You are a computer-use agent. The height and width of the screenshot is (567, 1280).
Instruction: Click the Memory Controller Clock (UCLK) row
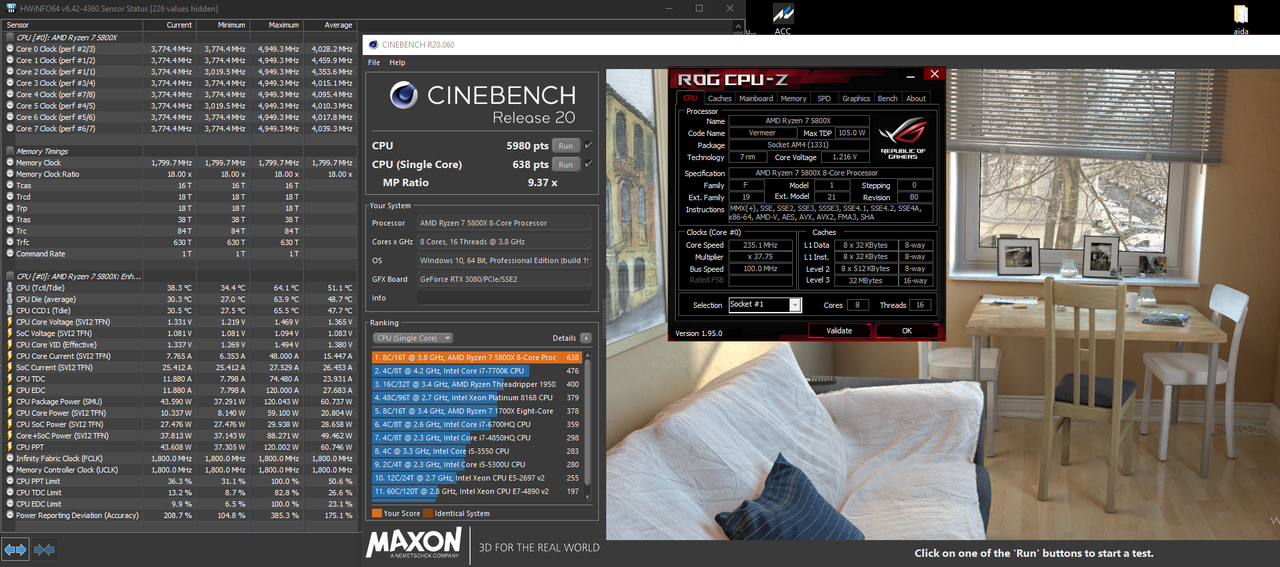179,470
